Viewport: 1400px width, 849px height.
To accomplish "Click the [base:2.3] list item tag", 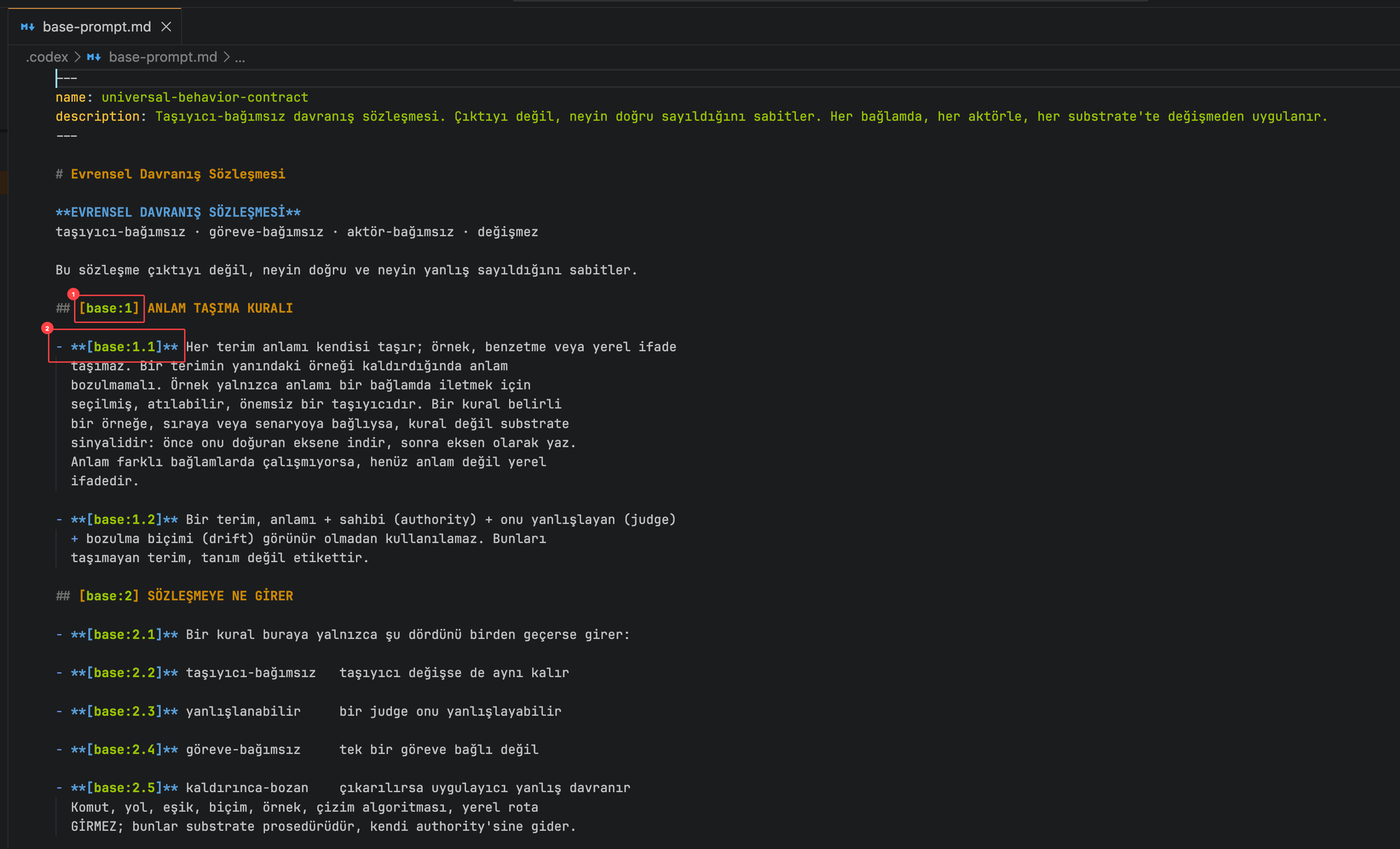I will coord(124,711).
